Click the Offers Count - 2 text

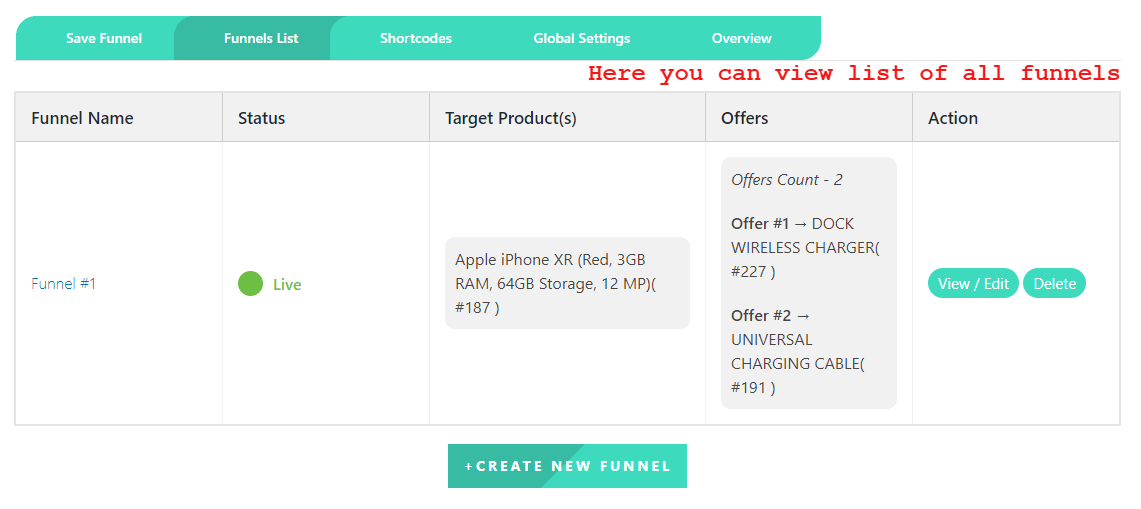tap(787, 180)
